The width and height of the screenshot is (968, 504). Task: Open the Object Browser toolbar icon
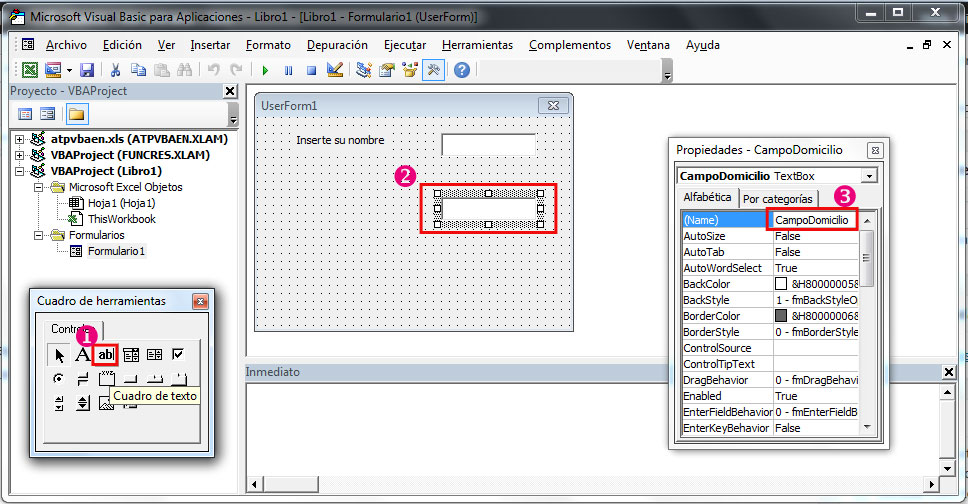(410, 70)
